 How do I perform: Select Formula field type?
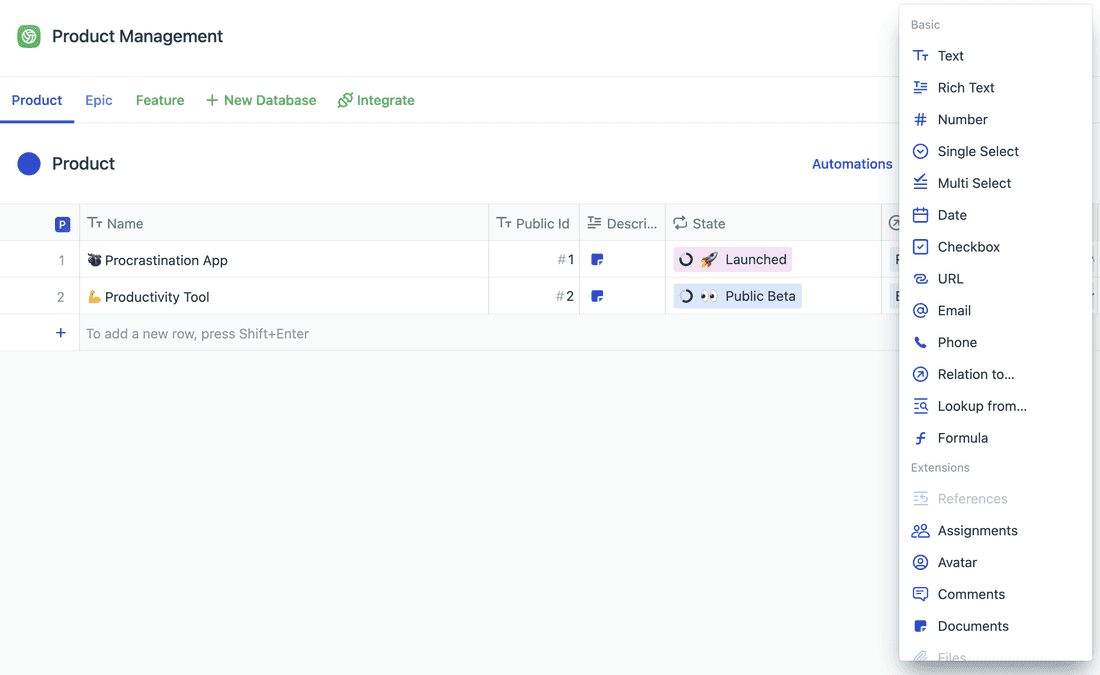962,438
